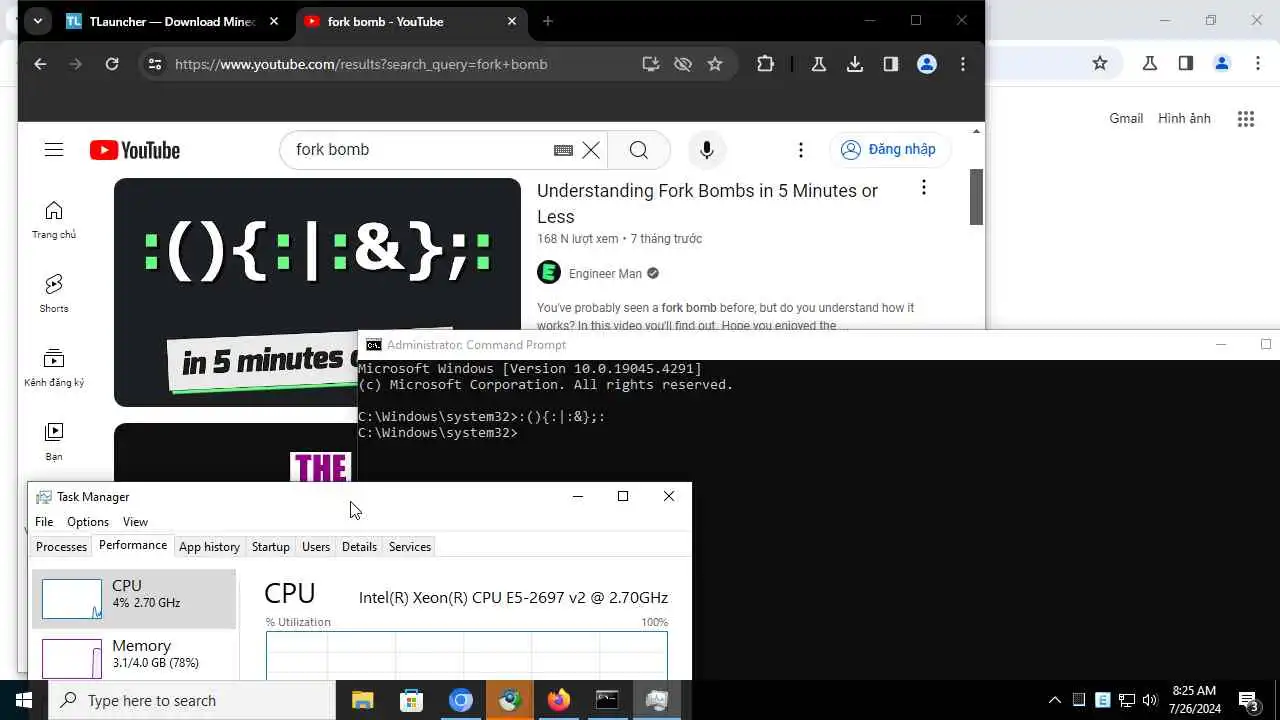Open Google apps grid in background window

click(x=1245, y=119)
